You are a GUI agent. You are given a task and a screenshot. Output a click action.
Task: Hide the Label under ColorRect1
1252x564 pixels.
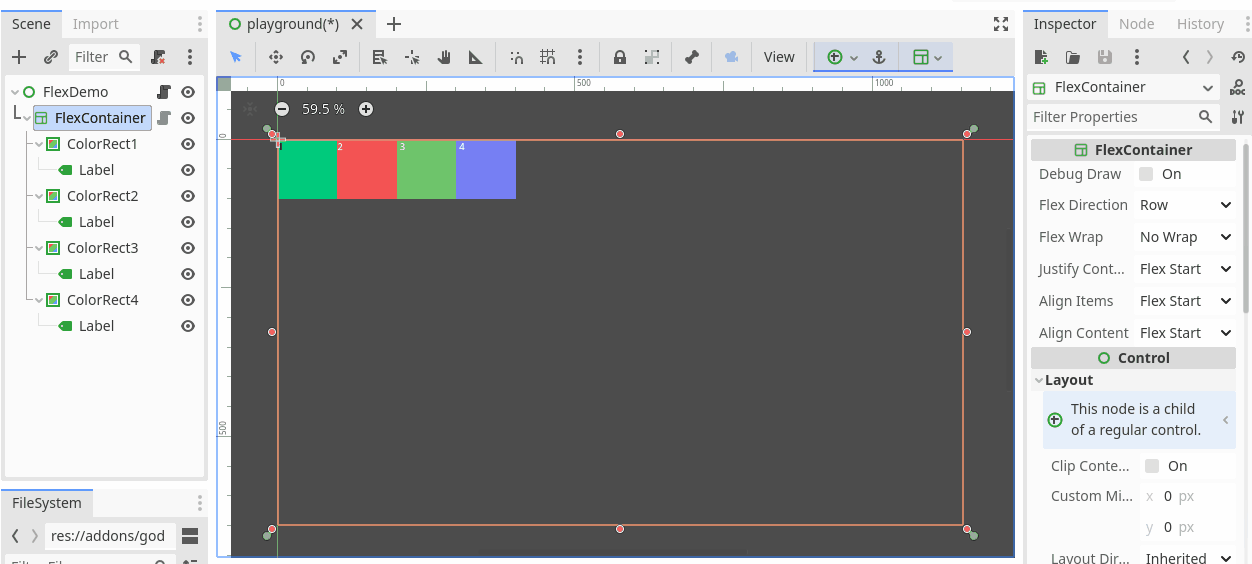(188, 170)
